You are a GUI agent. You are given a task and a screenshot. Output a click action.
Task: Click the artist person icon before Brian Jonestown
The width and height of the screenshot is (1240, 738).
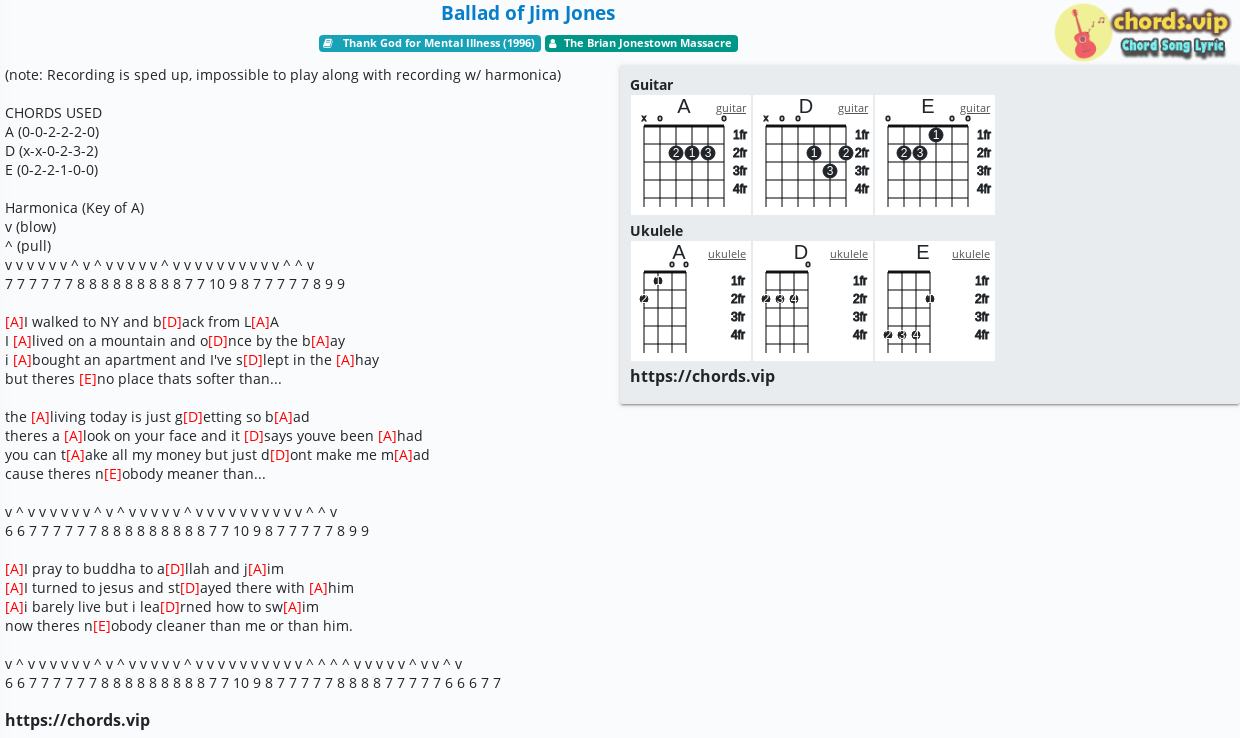tap(552, 44)
